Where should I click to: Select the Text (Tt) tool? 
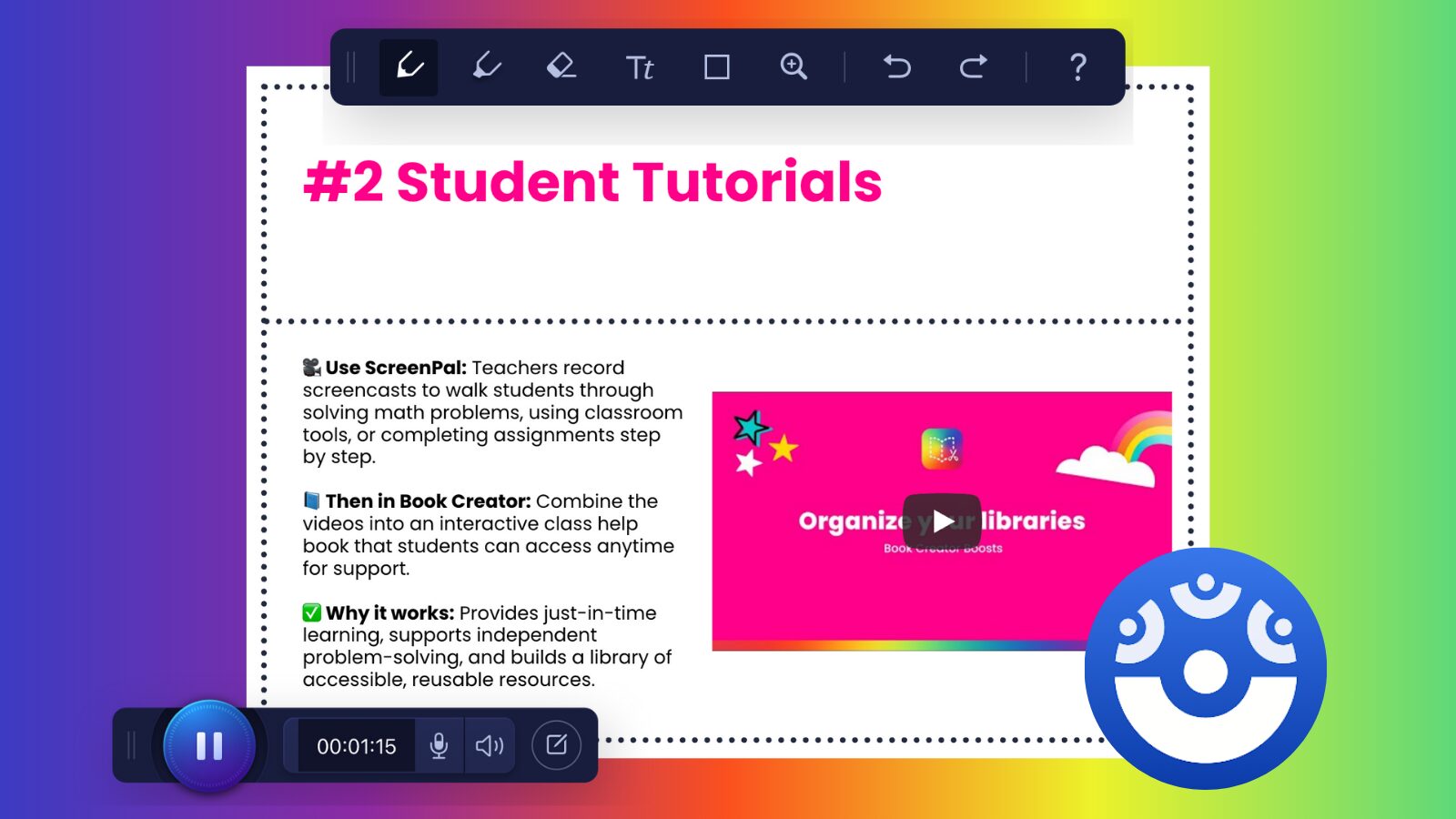(x=640, y=68)
